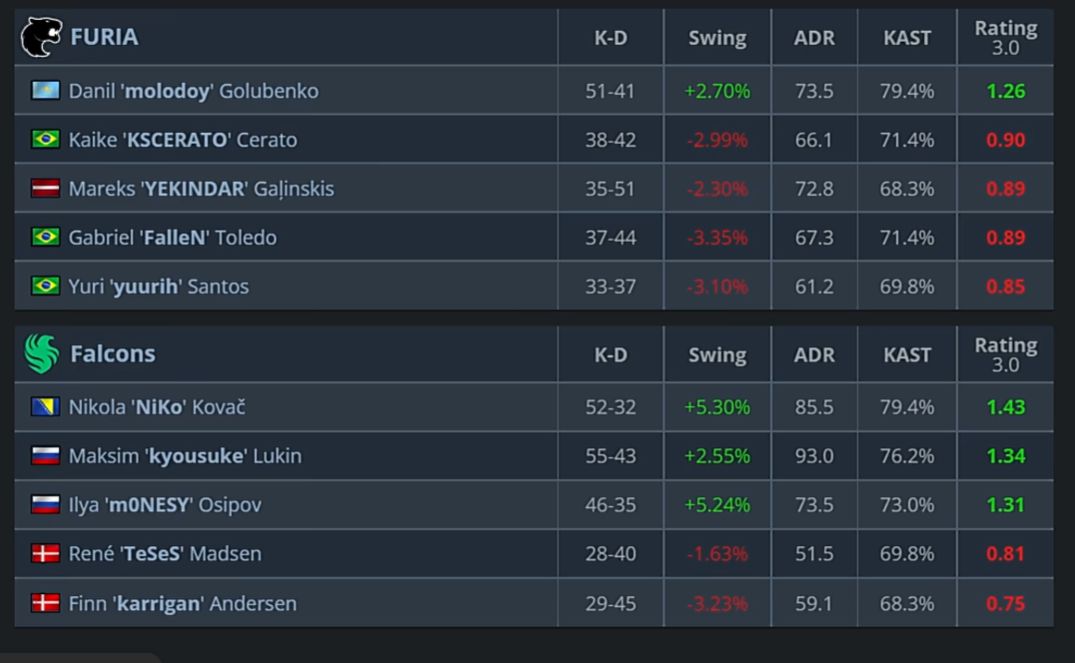Click the FURIA panther team logo

pyautogui.click(x=41, y=37)
